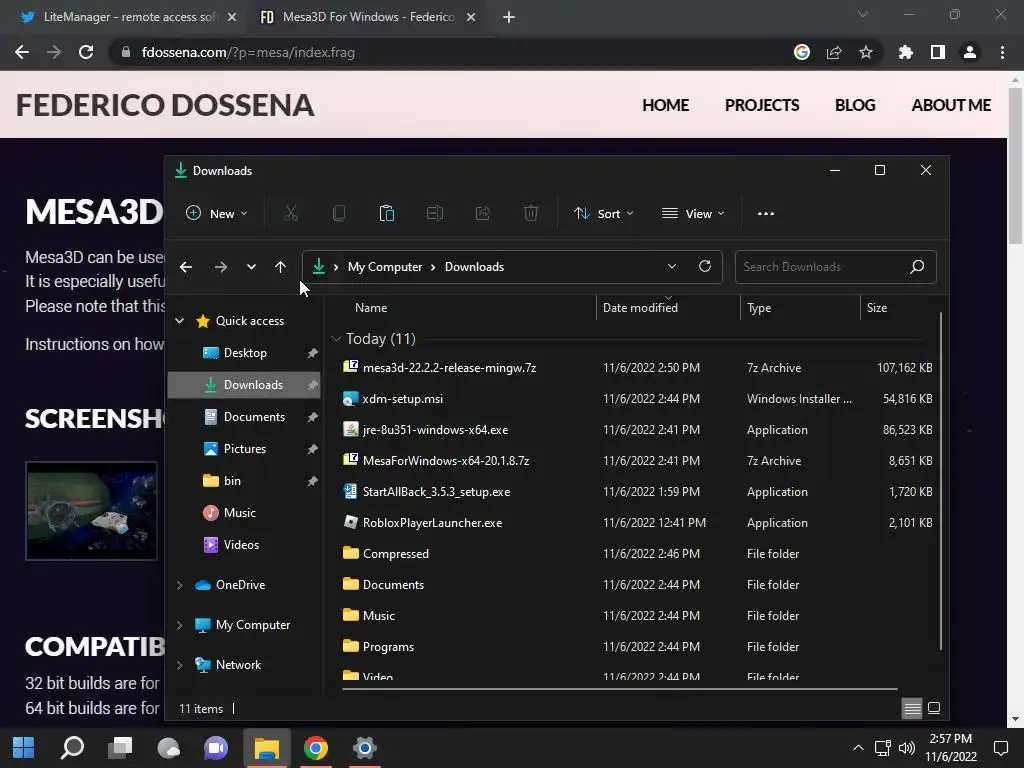Open BLOG in website navigation

pos(855,105)
